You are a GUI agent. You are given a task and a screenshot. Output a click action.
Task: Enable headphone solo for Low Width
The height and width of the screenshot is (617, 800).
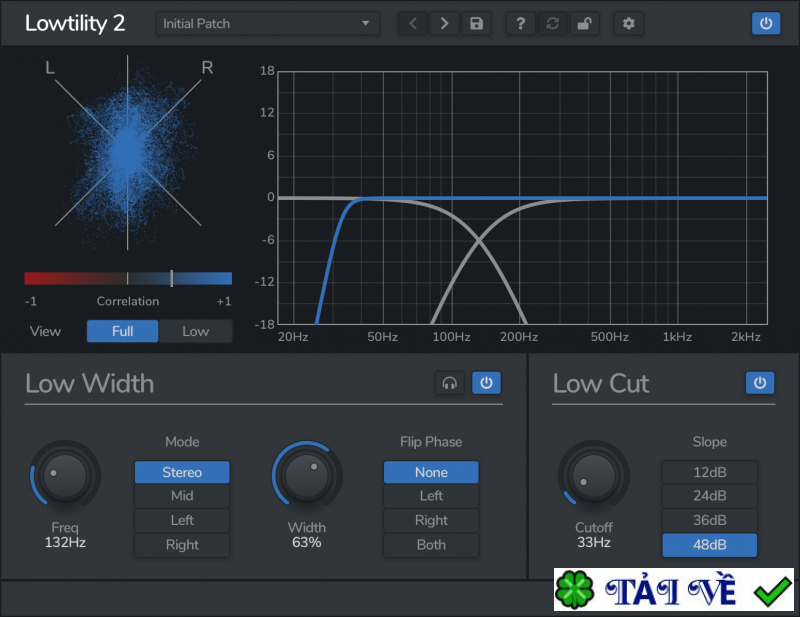[x=450, y=383]
